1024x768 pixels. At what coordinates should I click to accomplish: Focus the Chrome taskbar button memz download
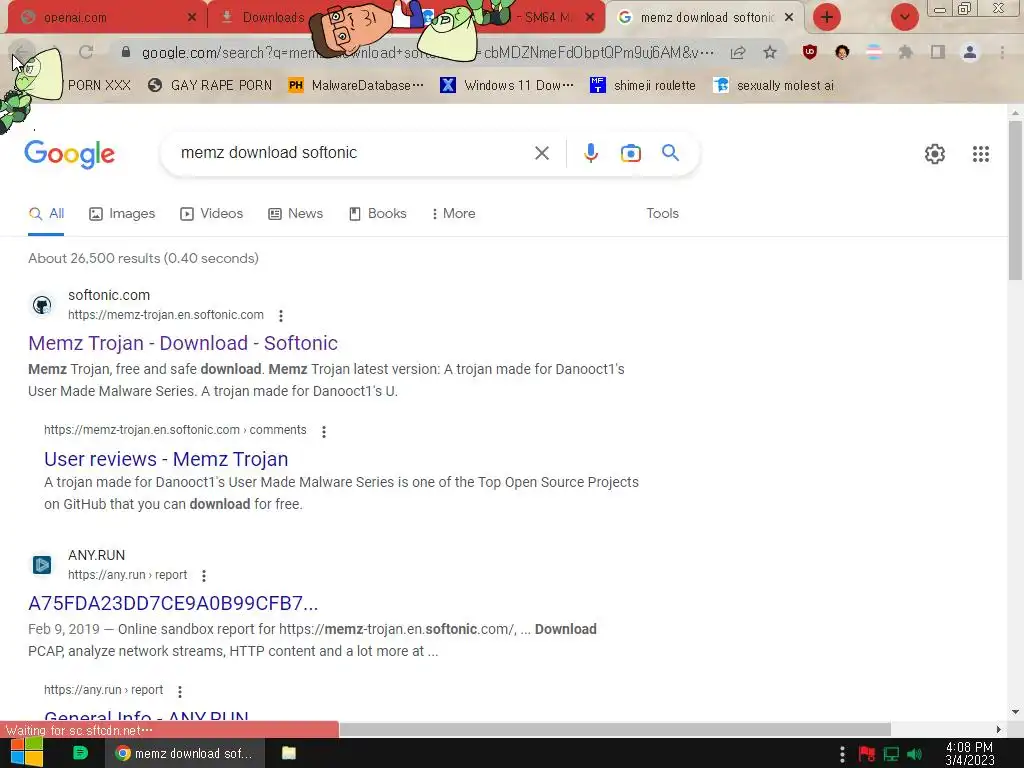click(185, 753)
